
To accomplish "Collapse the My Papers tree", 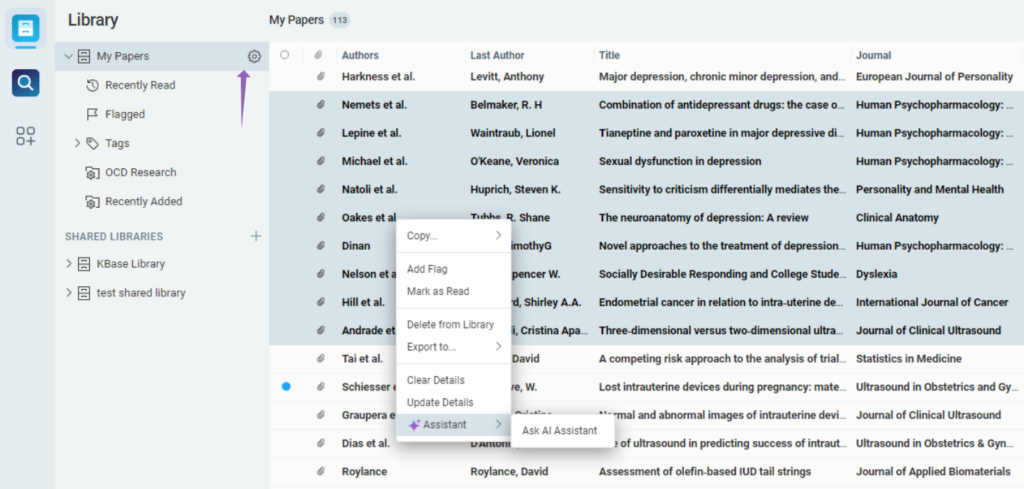I will (68, 57).
